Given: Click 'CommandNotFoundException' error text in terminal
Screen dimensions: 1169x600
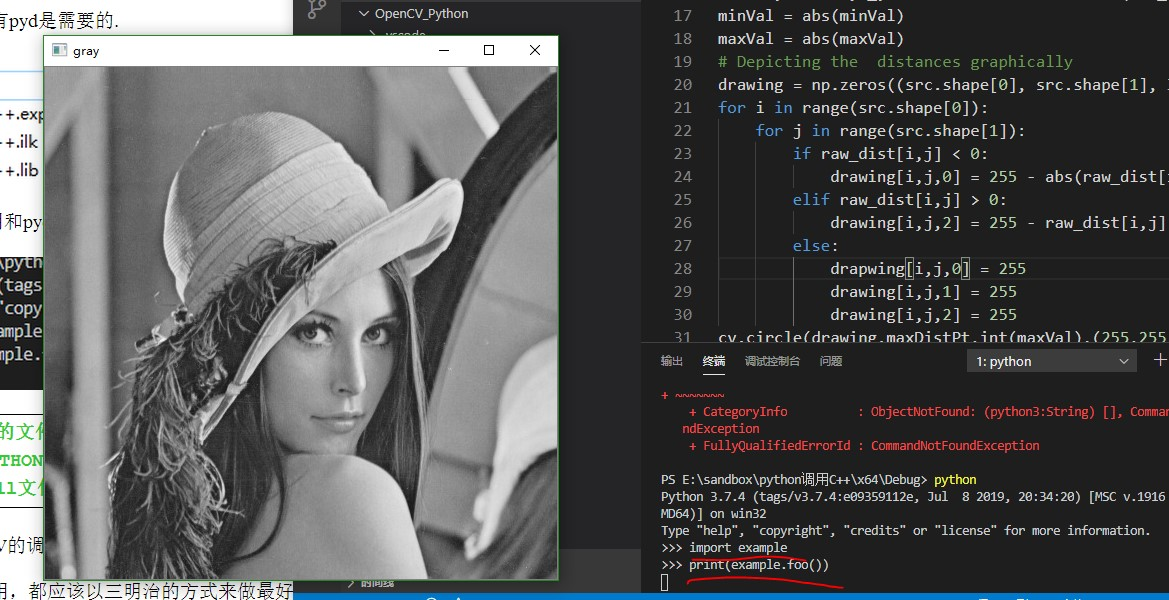Looking at the screenshot, I should (955, 446).
